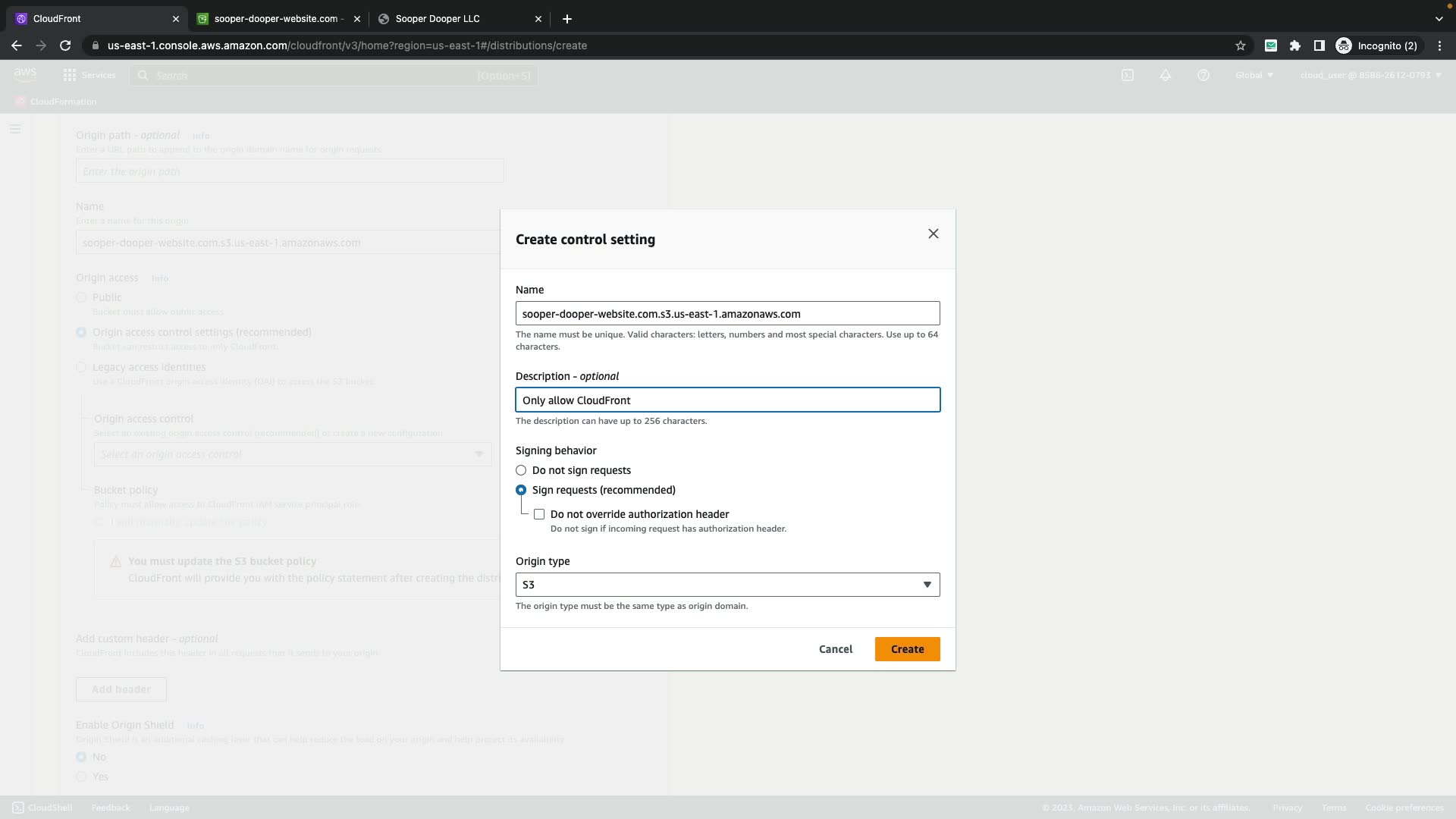This screenshot has width=1456, height=819.
Task: Open a new browser tab
Action: pos(567,18)
